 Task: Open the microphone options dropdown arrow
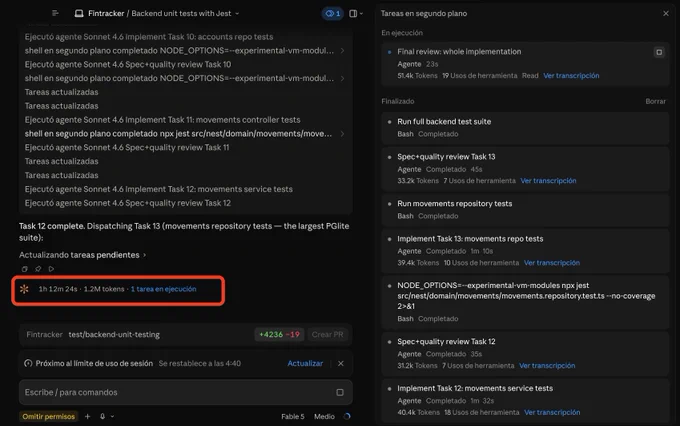pyautogui.click(x=112, y=416)
